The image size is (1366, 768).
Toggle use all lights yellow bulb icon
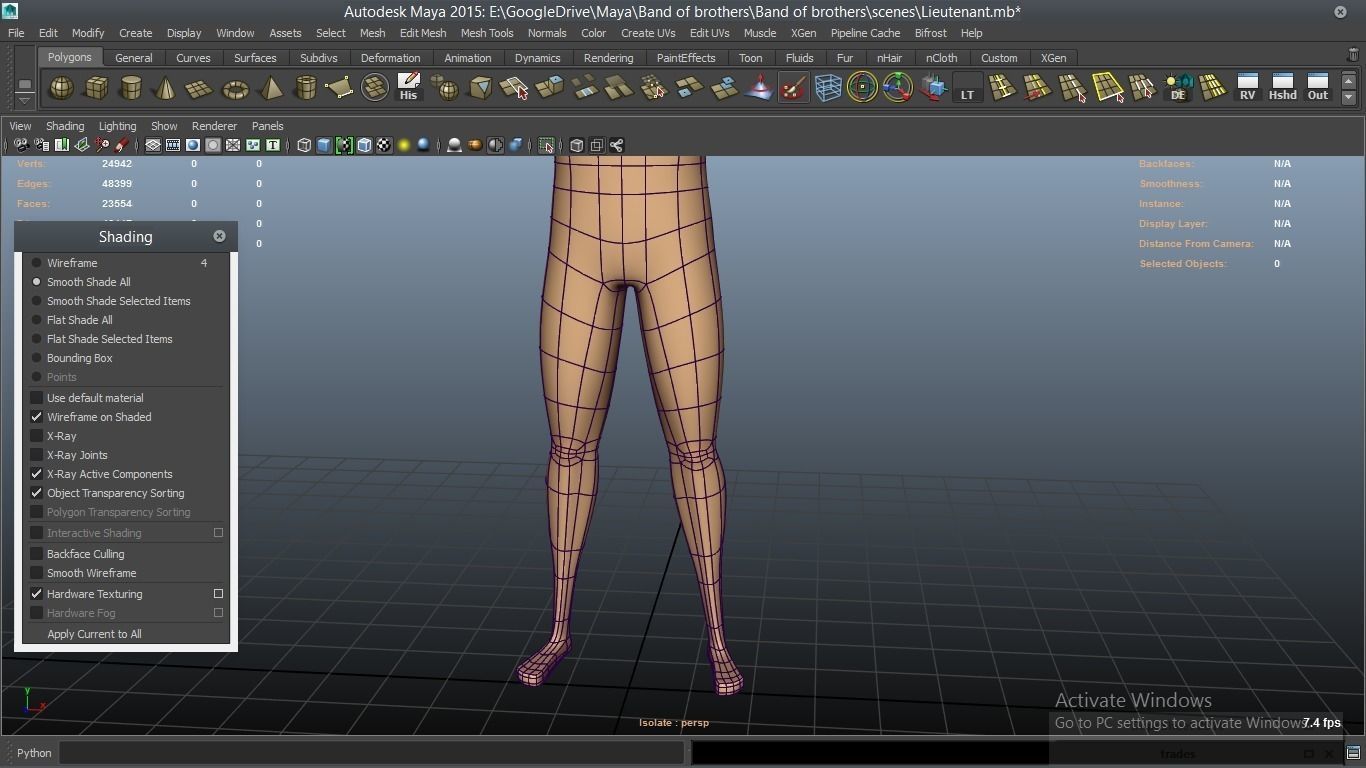[404, 146]
